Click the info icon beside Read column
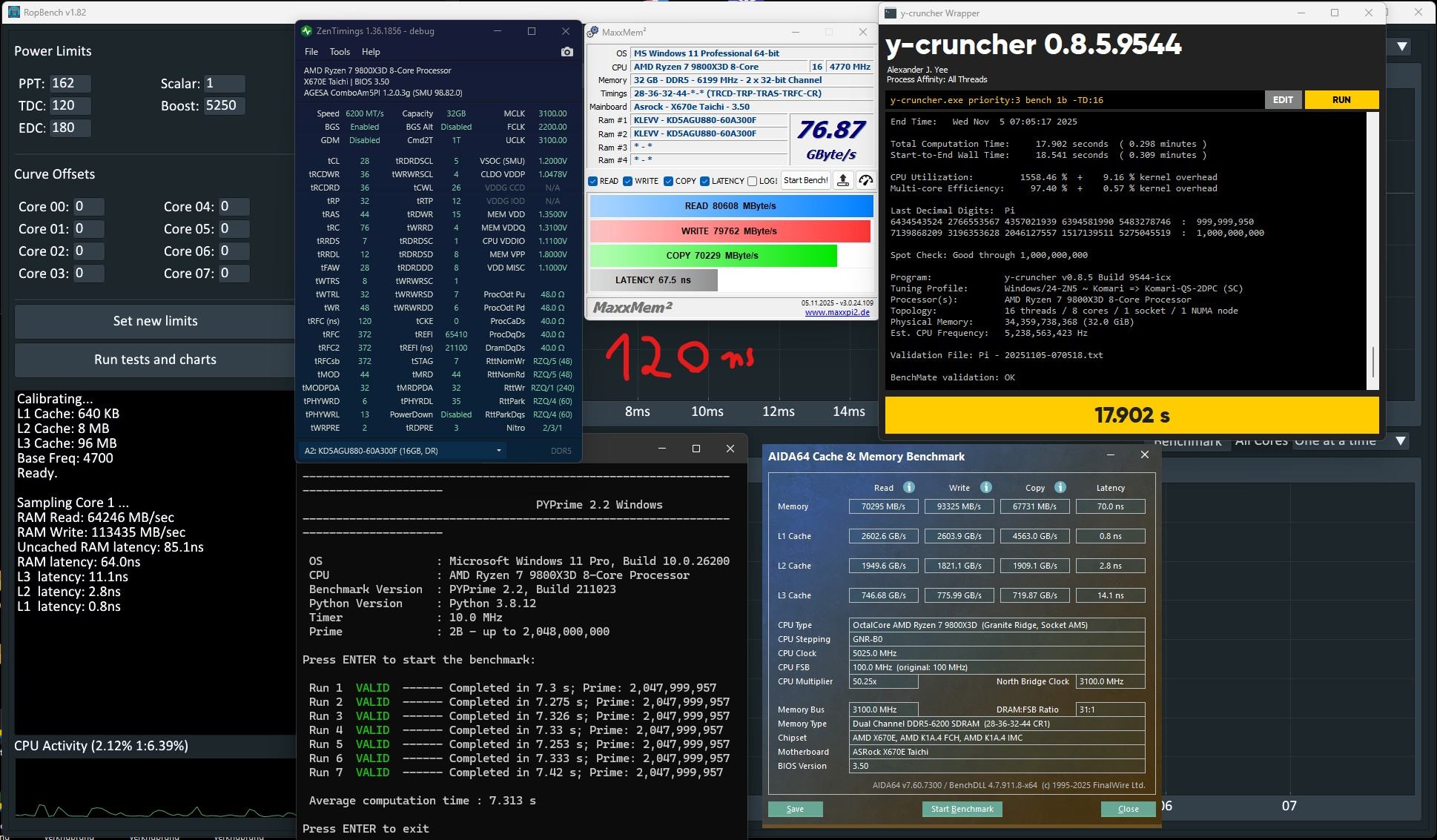 tap(908, 487)
